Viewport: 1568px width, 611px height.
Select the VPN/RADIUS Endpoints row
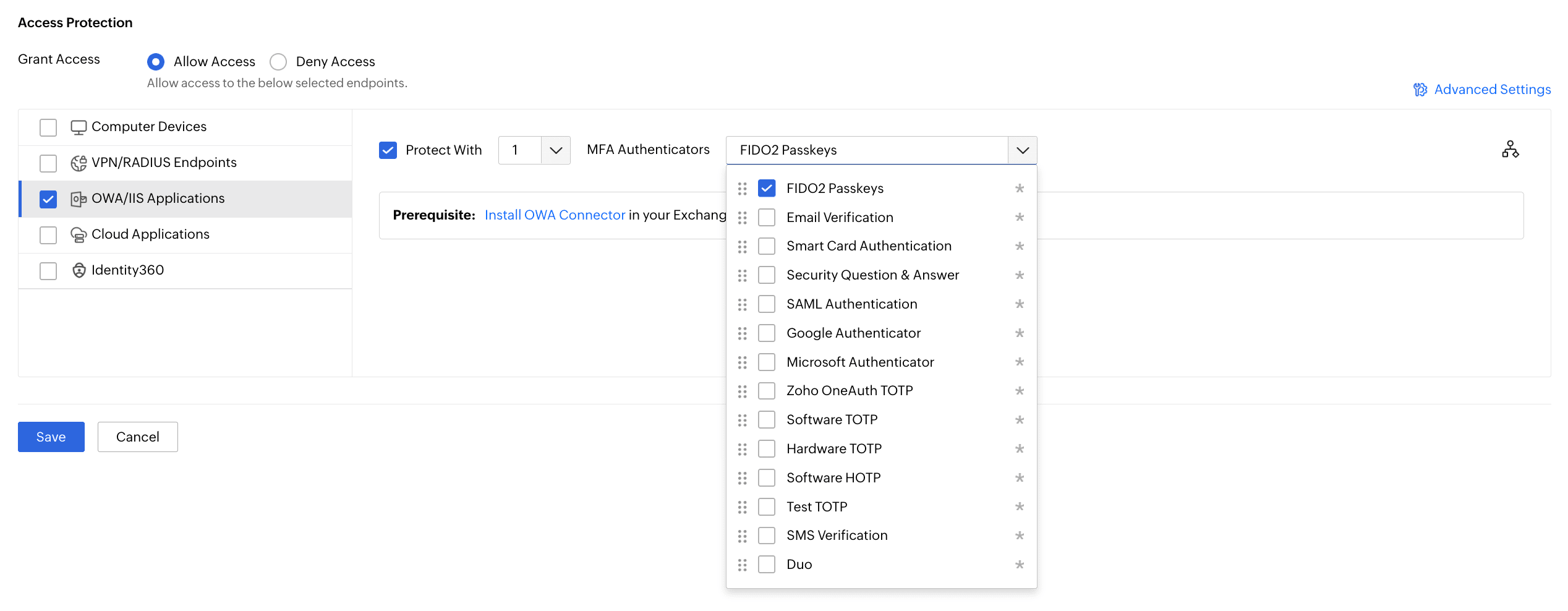[x=185, y=163]
